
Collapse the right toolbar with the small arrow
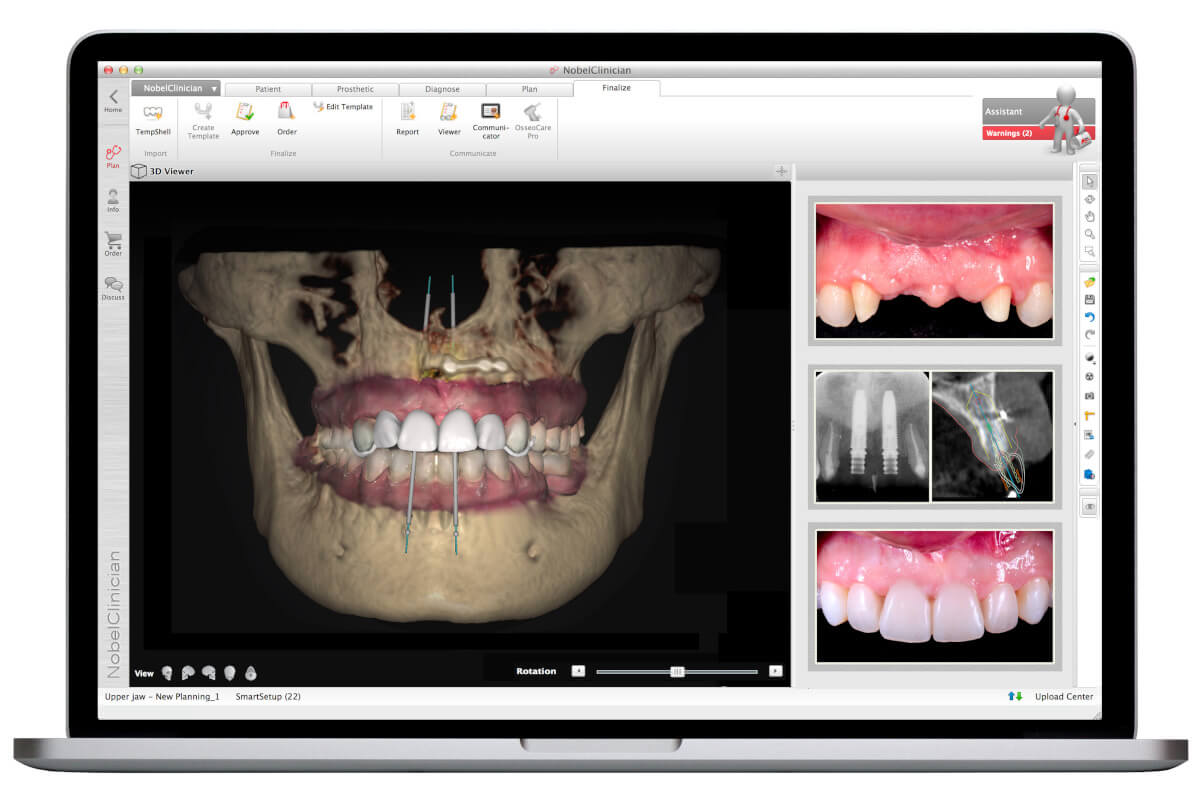(1076, 425)
